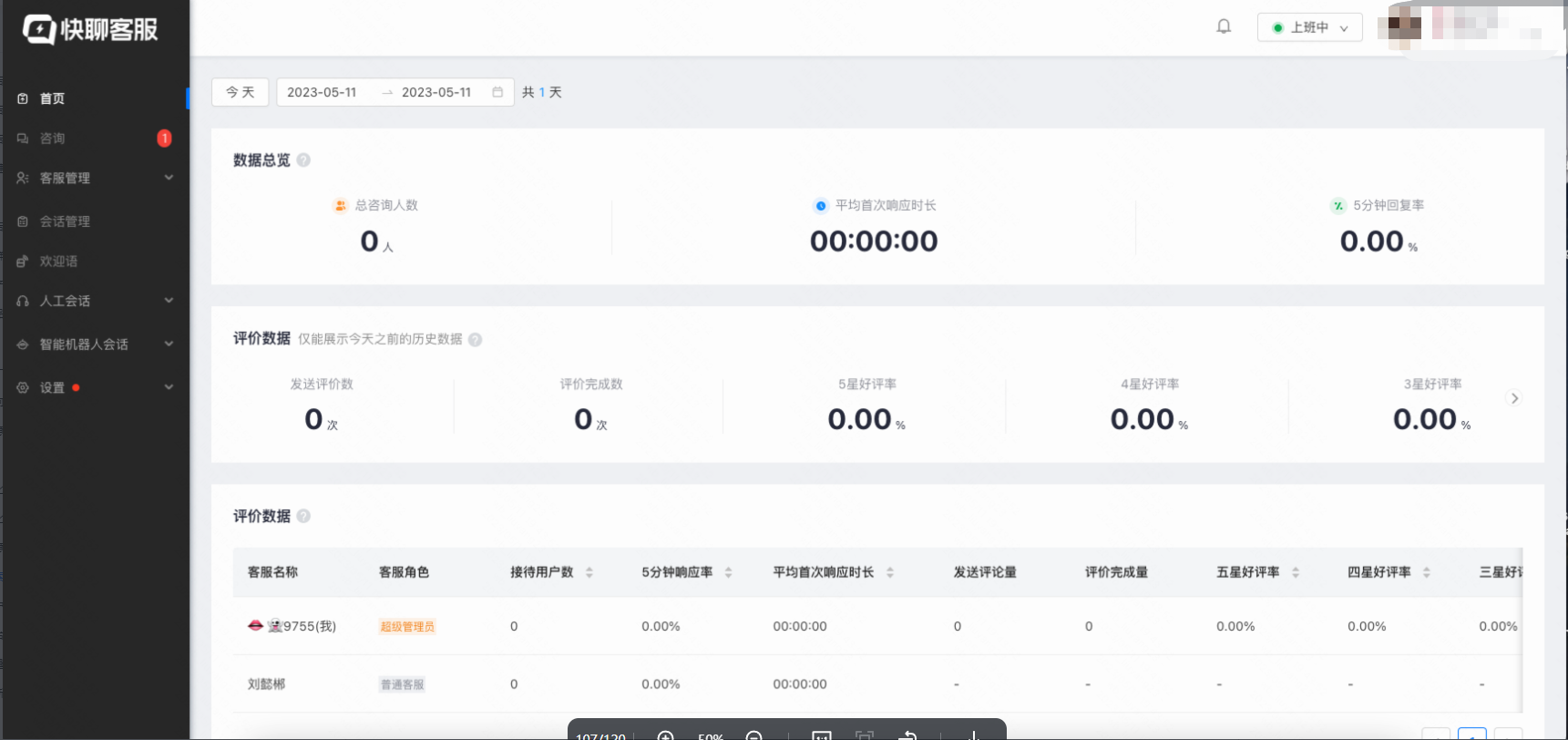Open the 上班中 status dropdown

(x=1309, y=27)
